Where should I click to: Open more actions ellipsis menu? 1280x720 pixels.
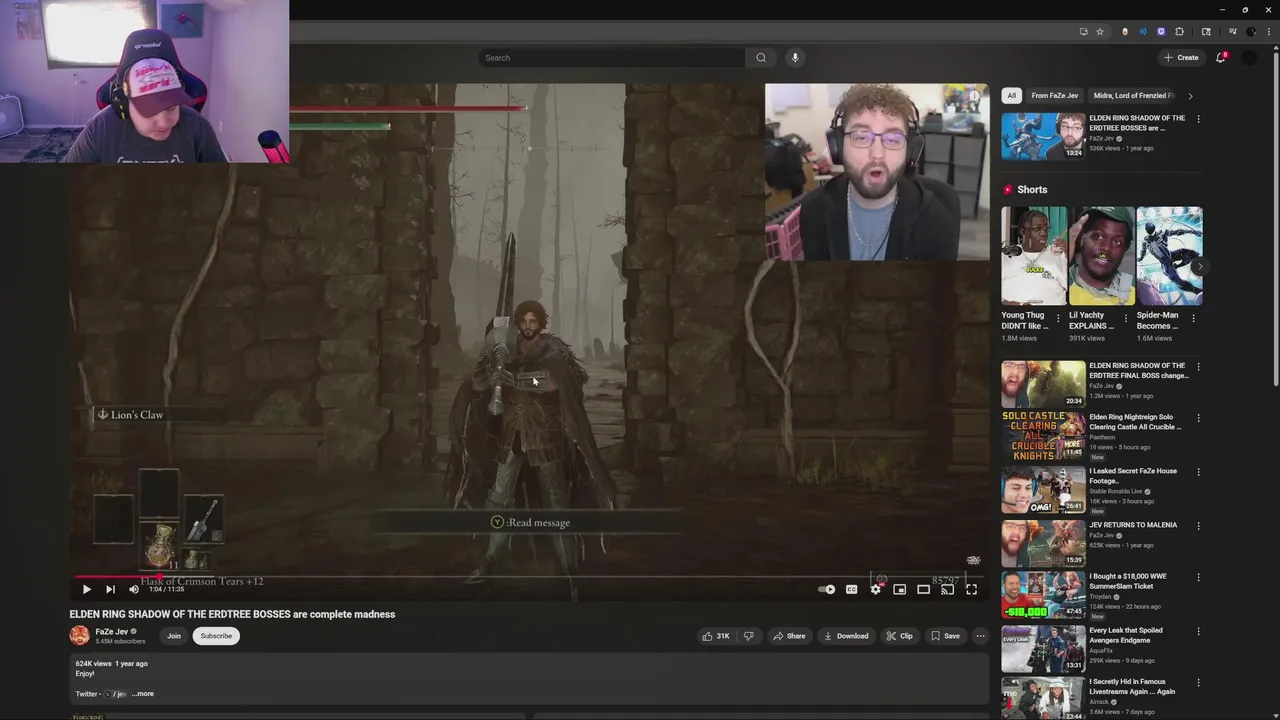pos(980,636)
